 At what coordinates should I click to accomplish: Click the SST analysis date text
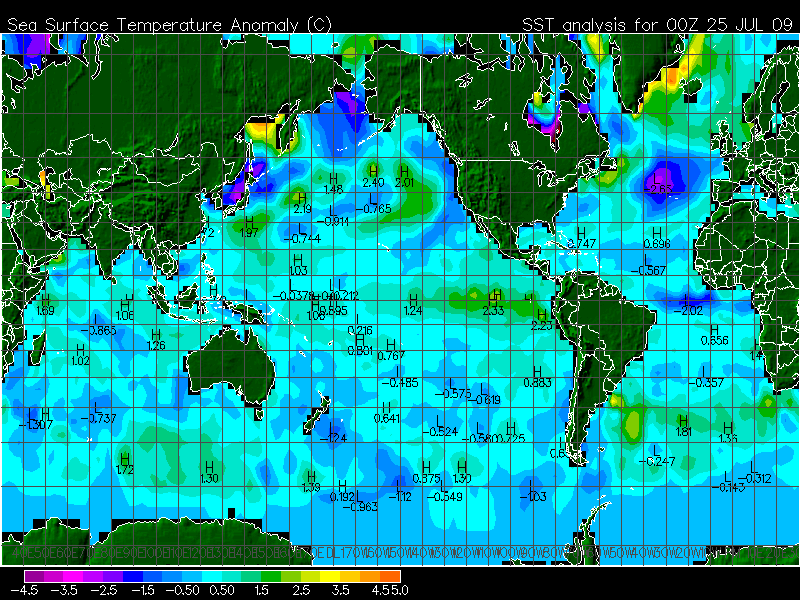coord(657,22)
